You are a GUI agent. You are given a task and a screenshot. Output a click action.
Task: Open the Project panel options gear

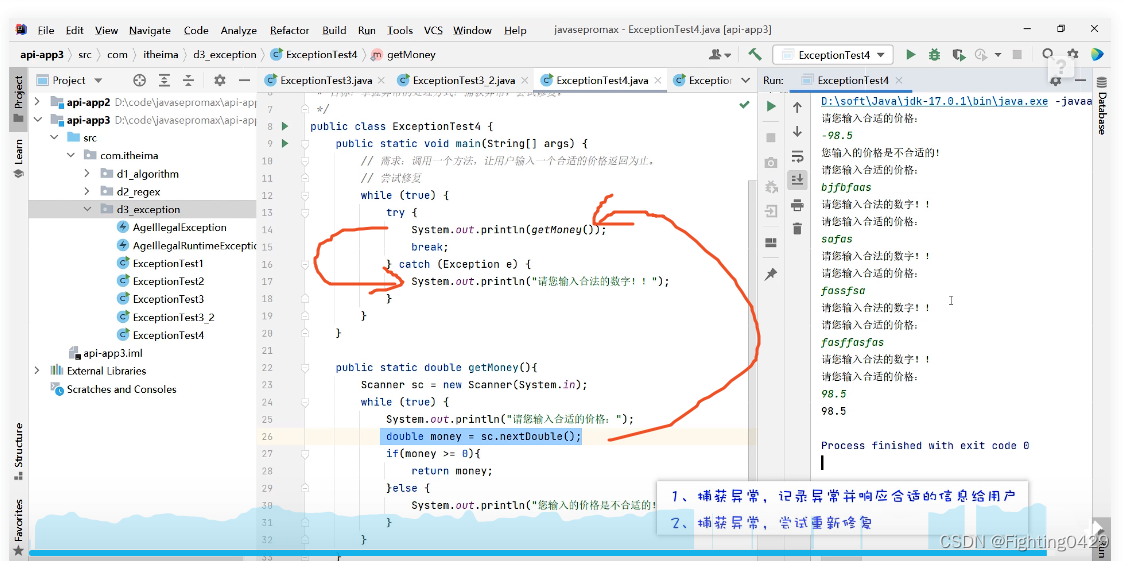pos(220,80)
